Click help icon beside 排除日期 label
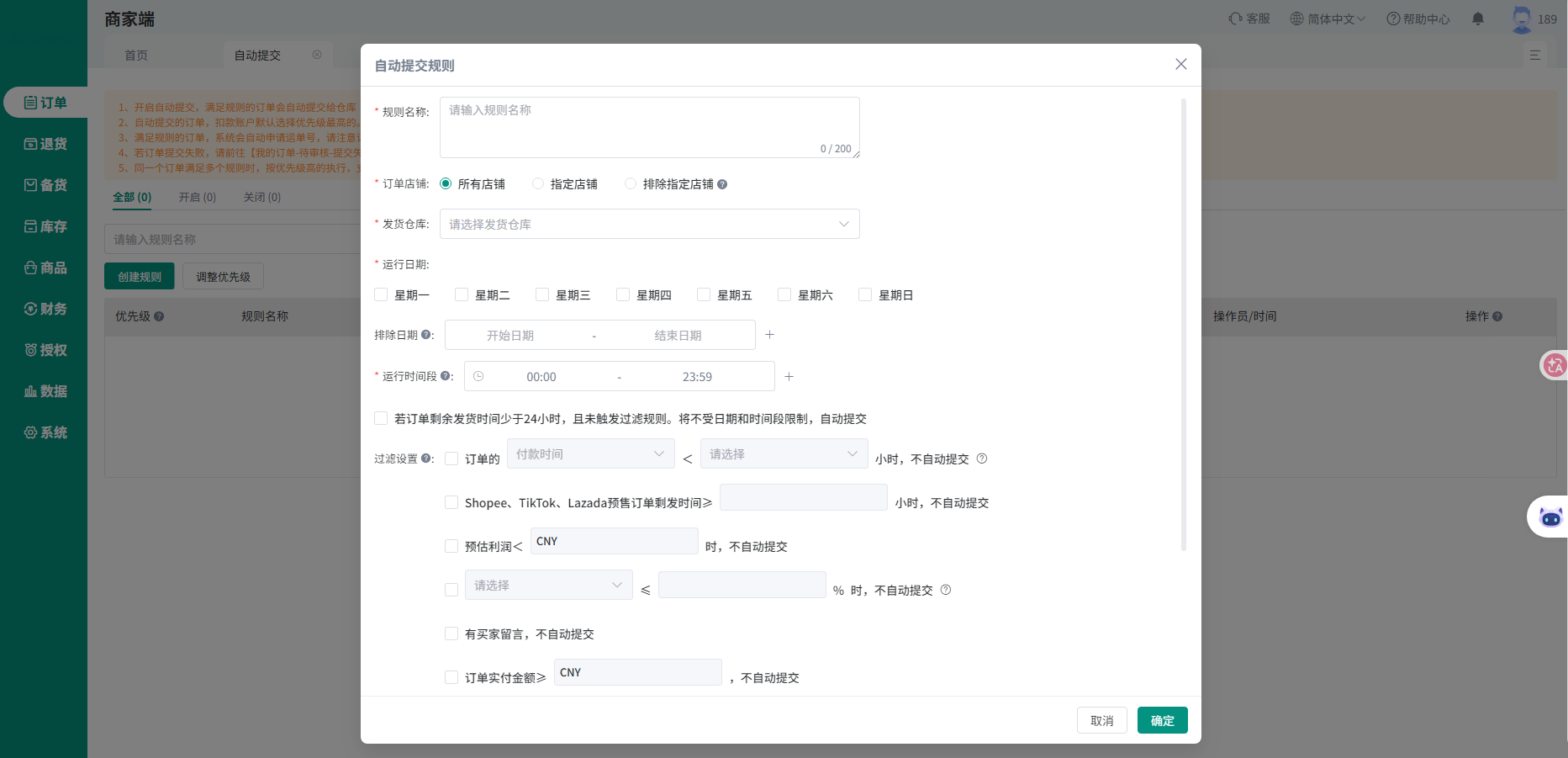Viewport: 1568px width, 758px height. pos(425,335)
